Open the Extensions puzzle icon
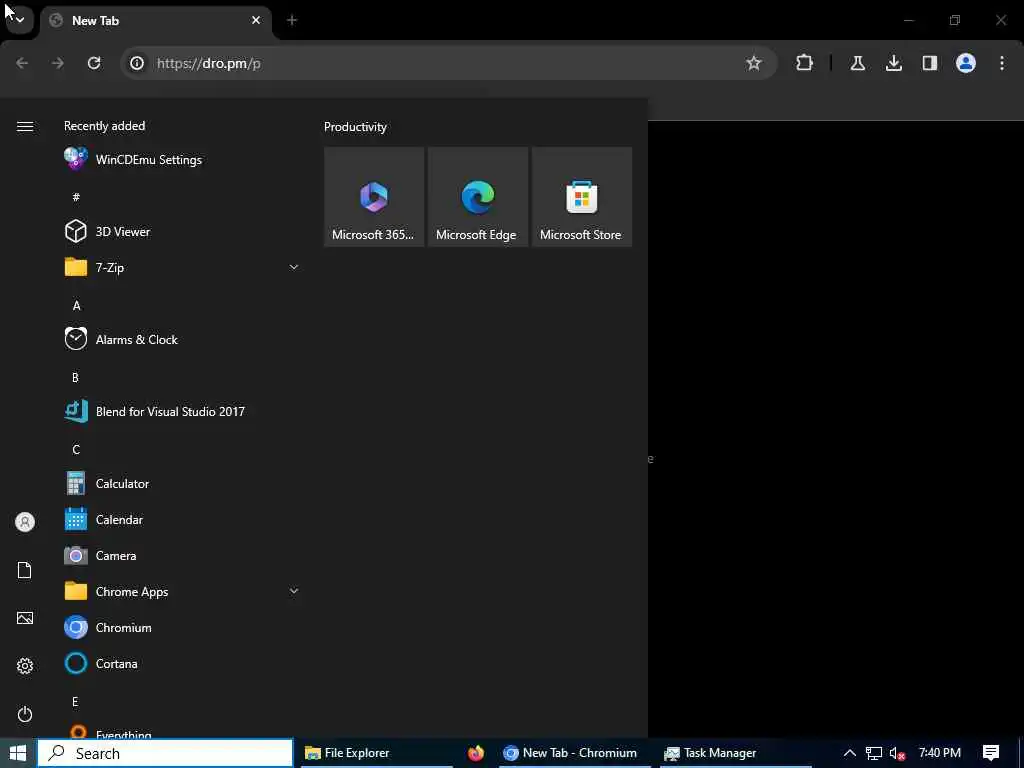The image size is (1024, 768). tap(805, 63)
